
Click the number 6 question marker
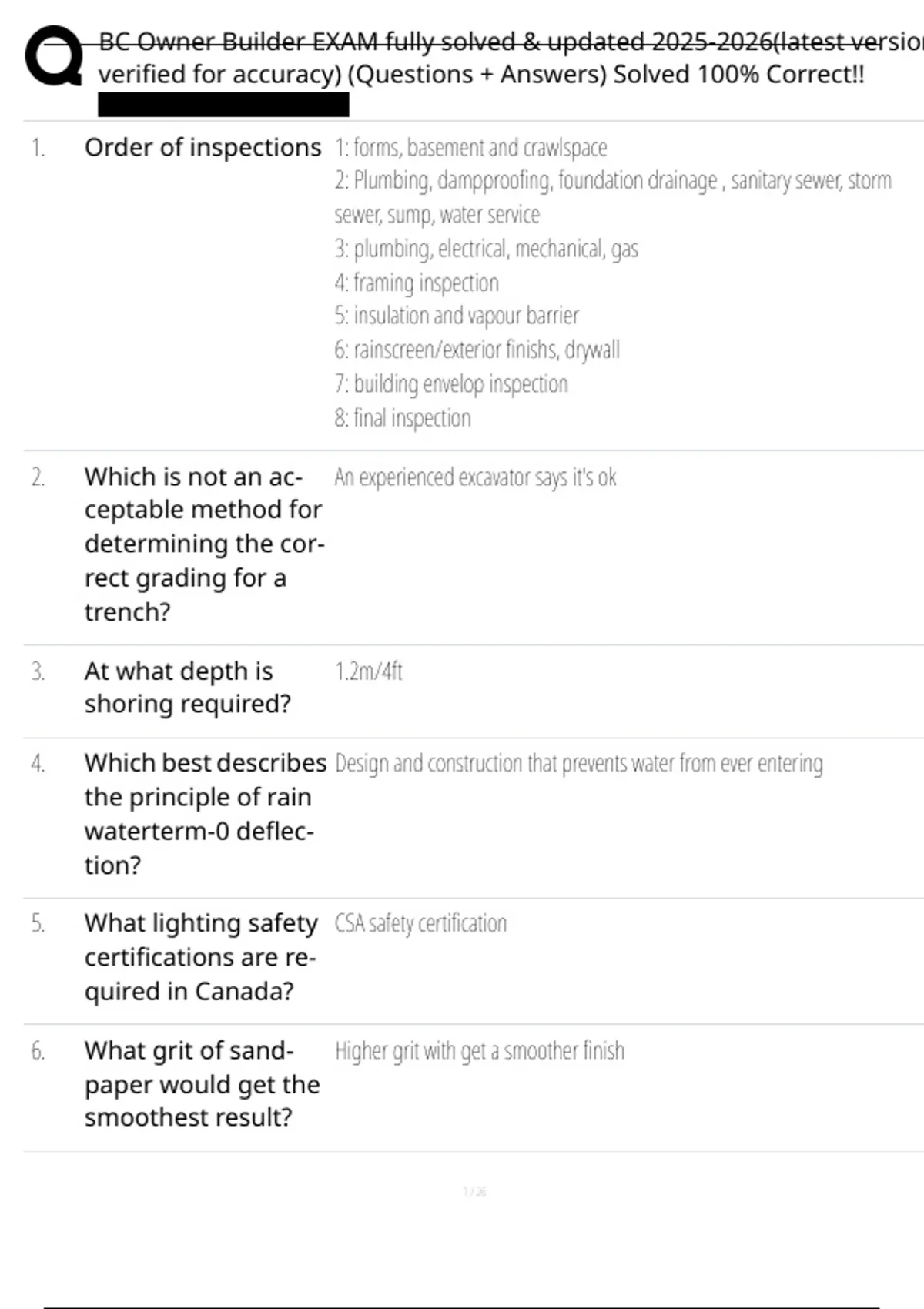click(38, 1051)
